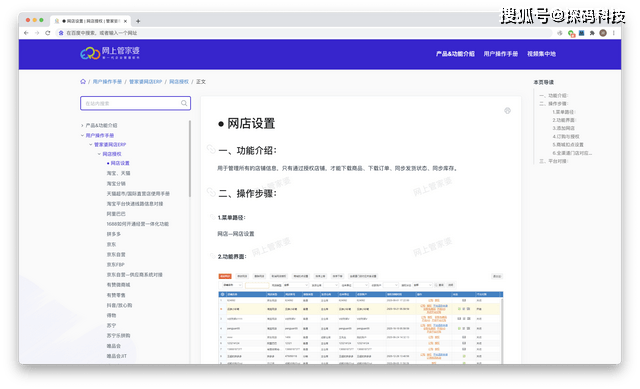Open 淘宝分销 sidebar page
This screenshot has height=389, width=640.
click(116, 184)
